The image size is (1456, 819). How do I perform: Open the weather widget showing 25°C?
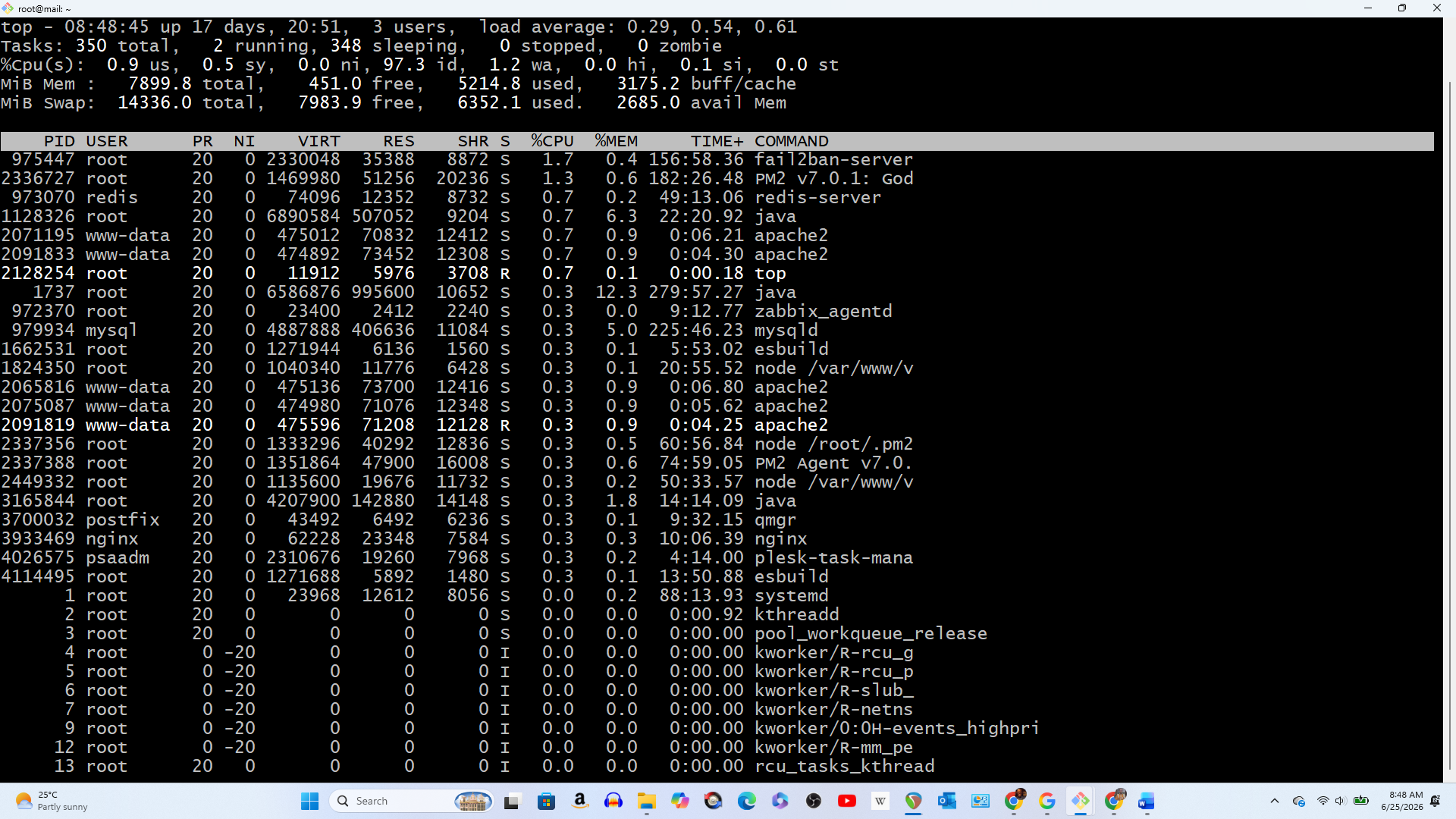(x=52, y=801)
